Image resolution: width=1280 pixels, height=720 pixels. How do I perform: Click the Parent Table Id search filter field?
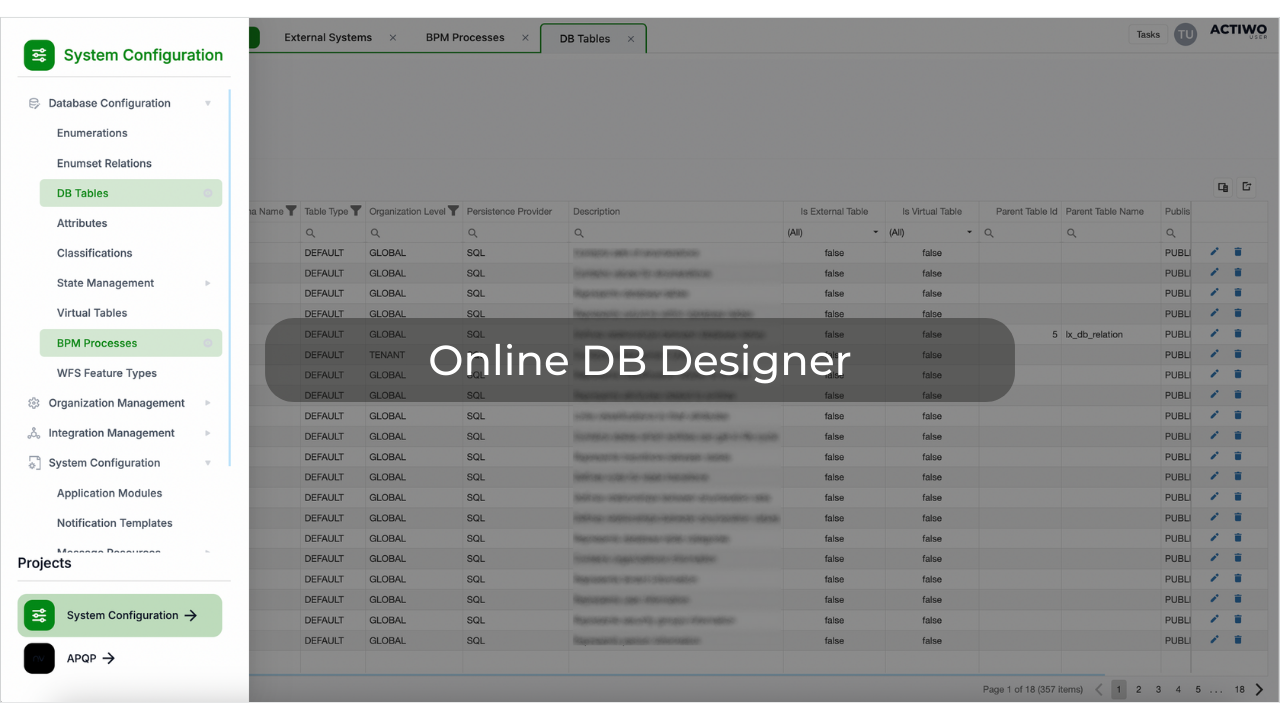[x=1019, y=232]
